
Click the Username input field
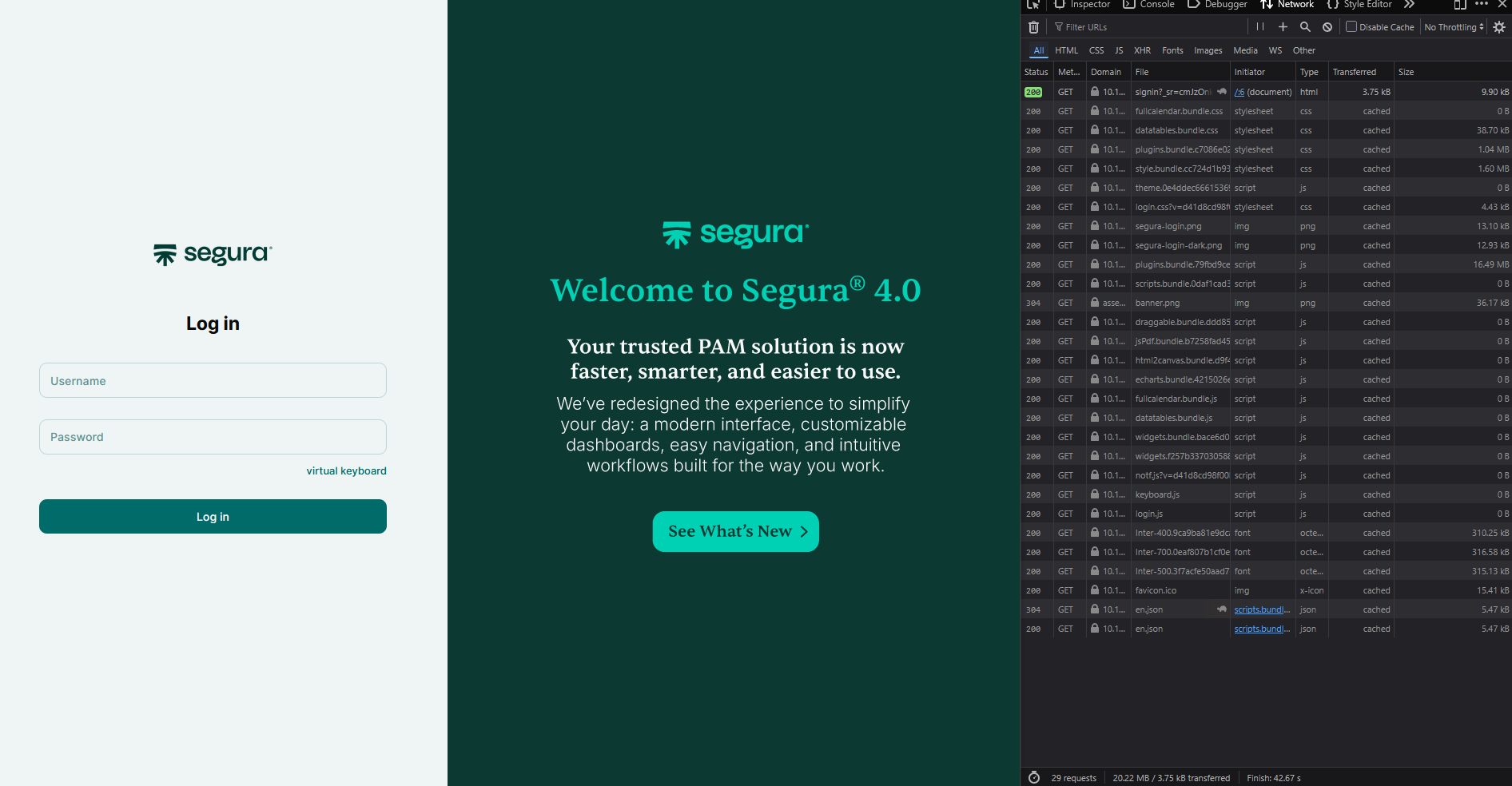click(x=213, y=381)
